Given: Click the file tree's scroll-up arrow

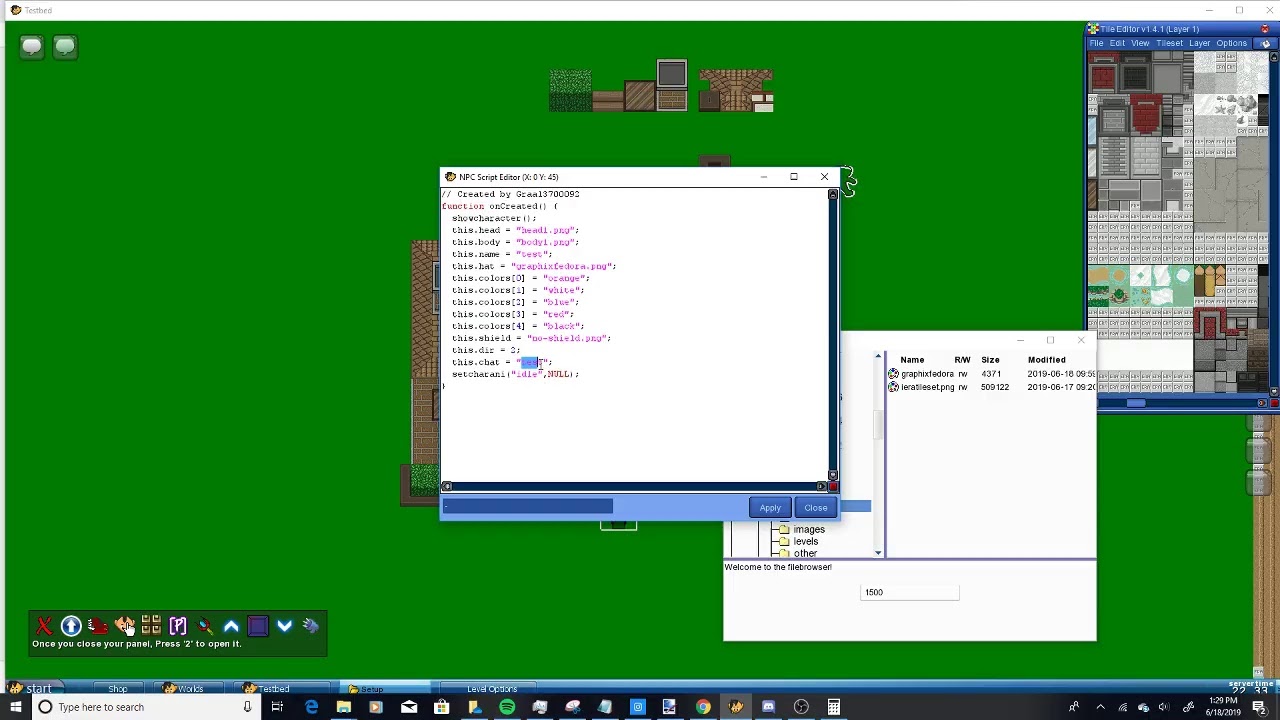Looking at the screenshot, I should point(878,356).
